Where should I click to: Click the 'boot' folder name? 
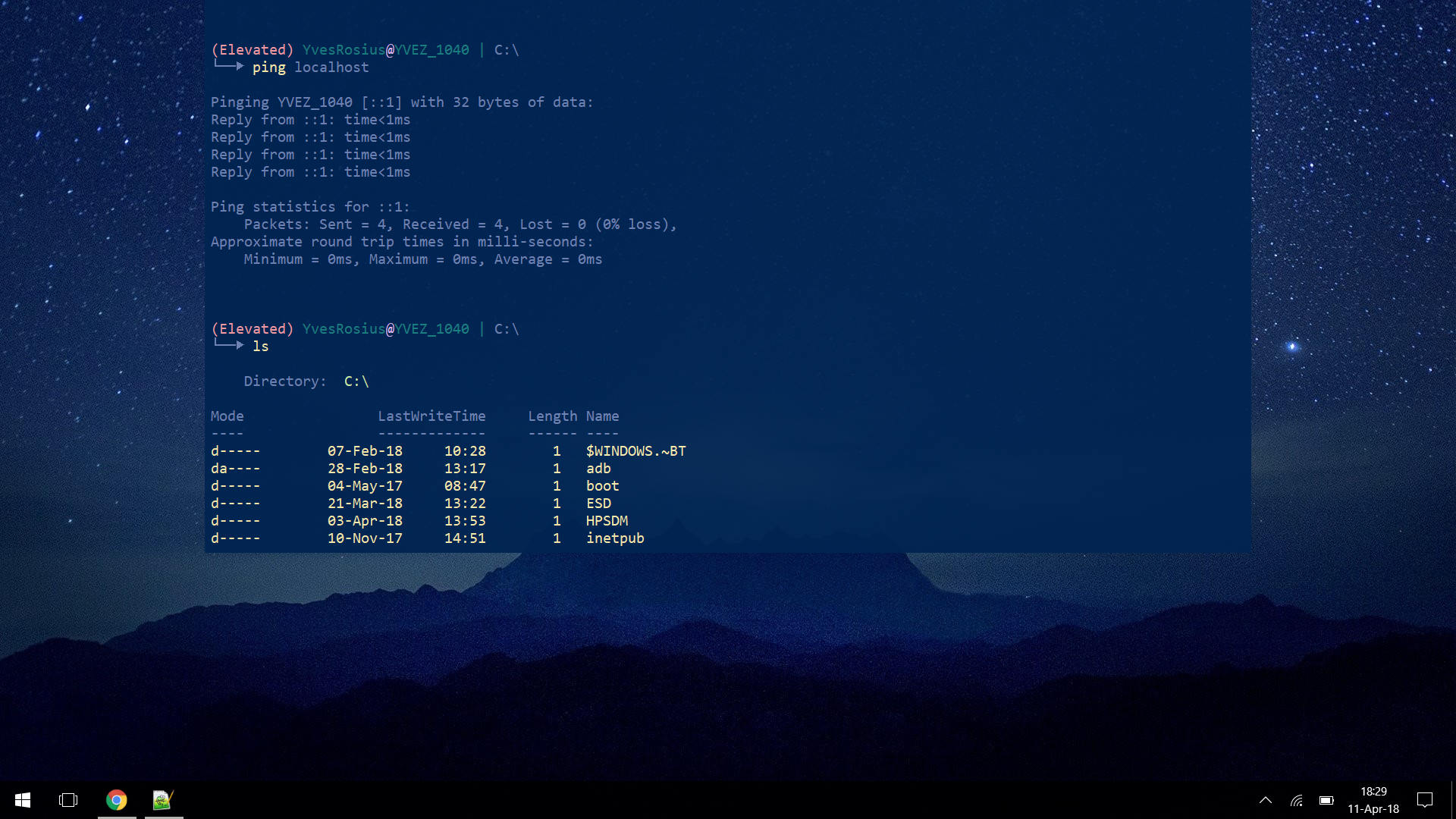click(603, 486)
